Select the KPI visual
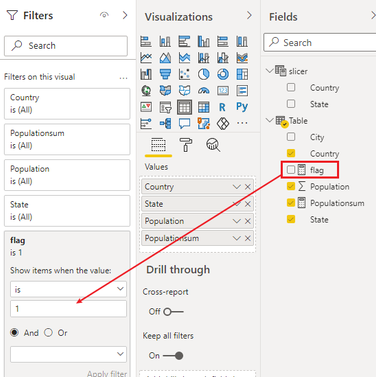This screenshot has height=377, width=376. (x=146, y=107)
